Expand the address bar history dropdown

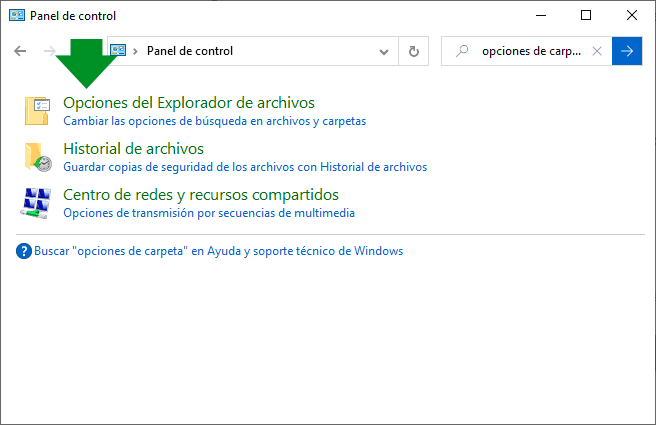coord(385,51)
